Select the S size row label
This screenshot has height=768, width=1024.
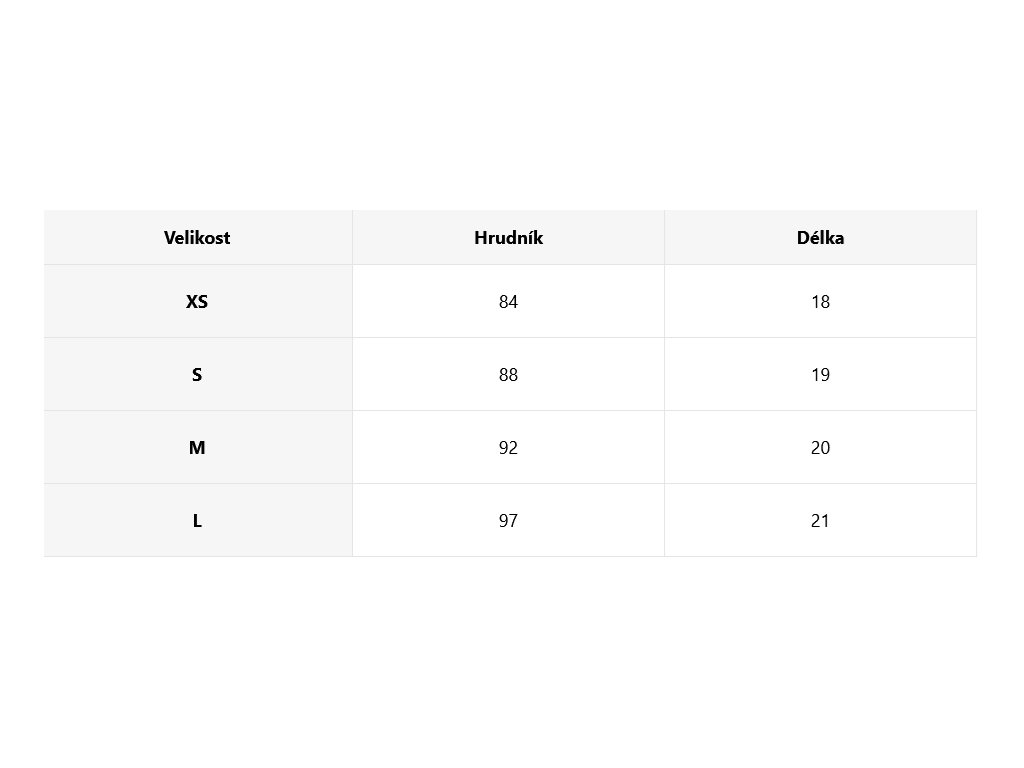(197, 375)
